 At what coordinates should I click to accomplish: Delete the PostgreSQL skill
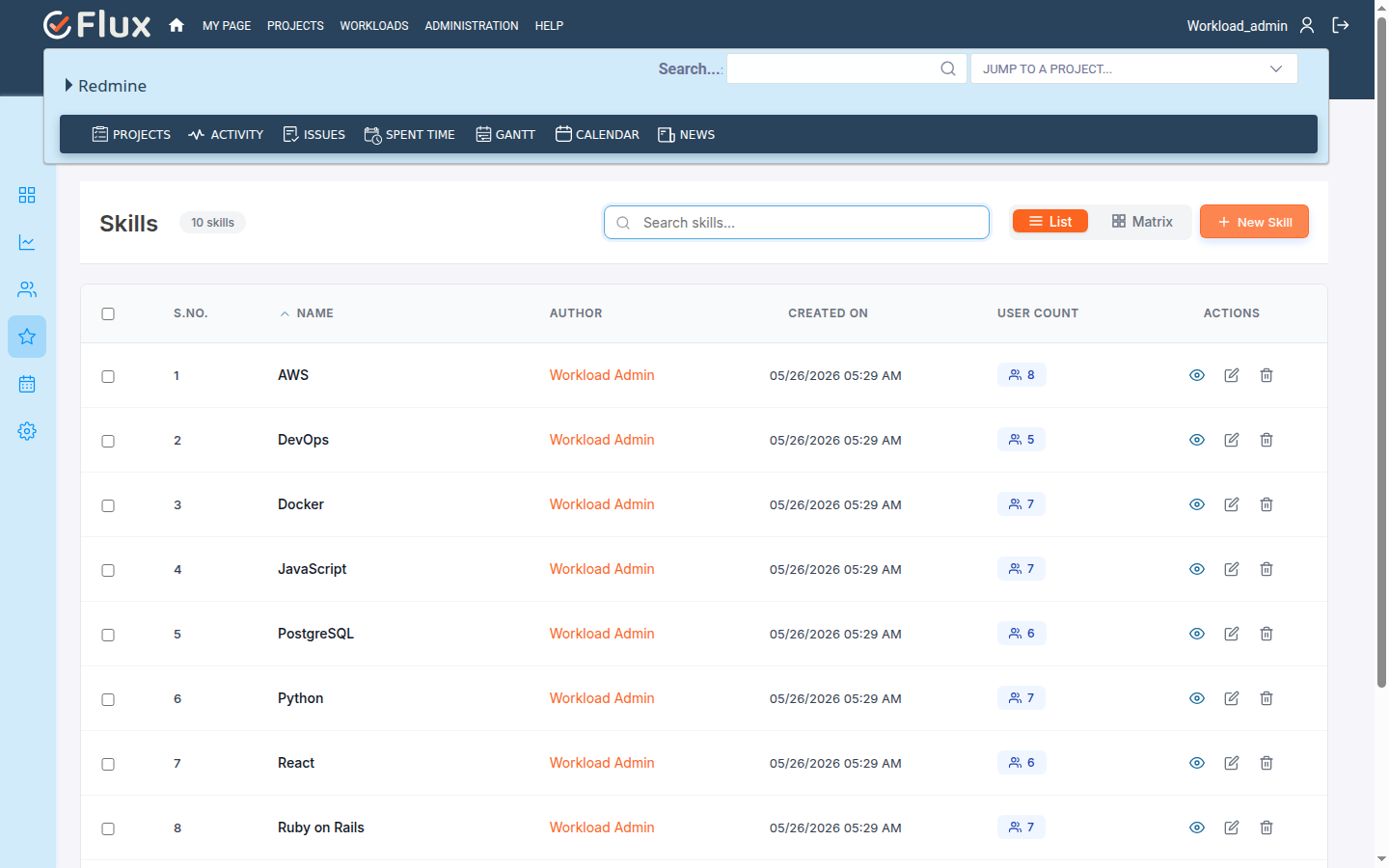click(x=1266, y=634)
